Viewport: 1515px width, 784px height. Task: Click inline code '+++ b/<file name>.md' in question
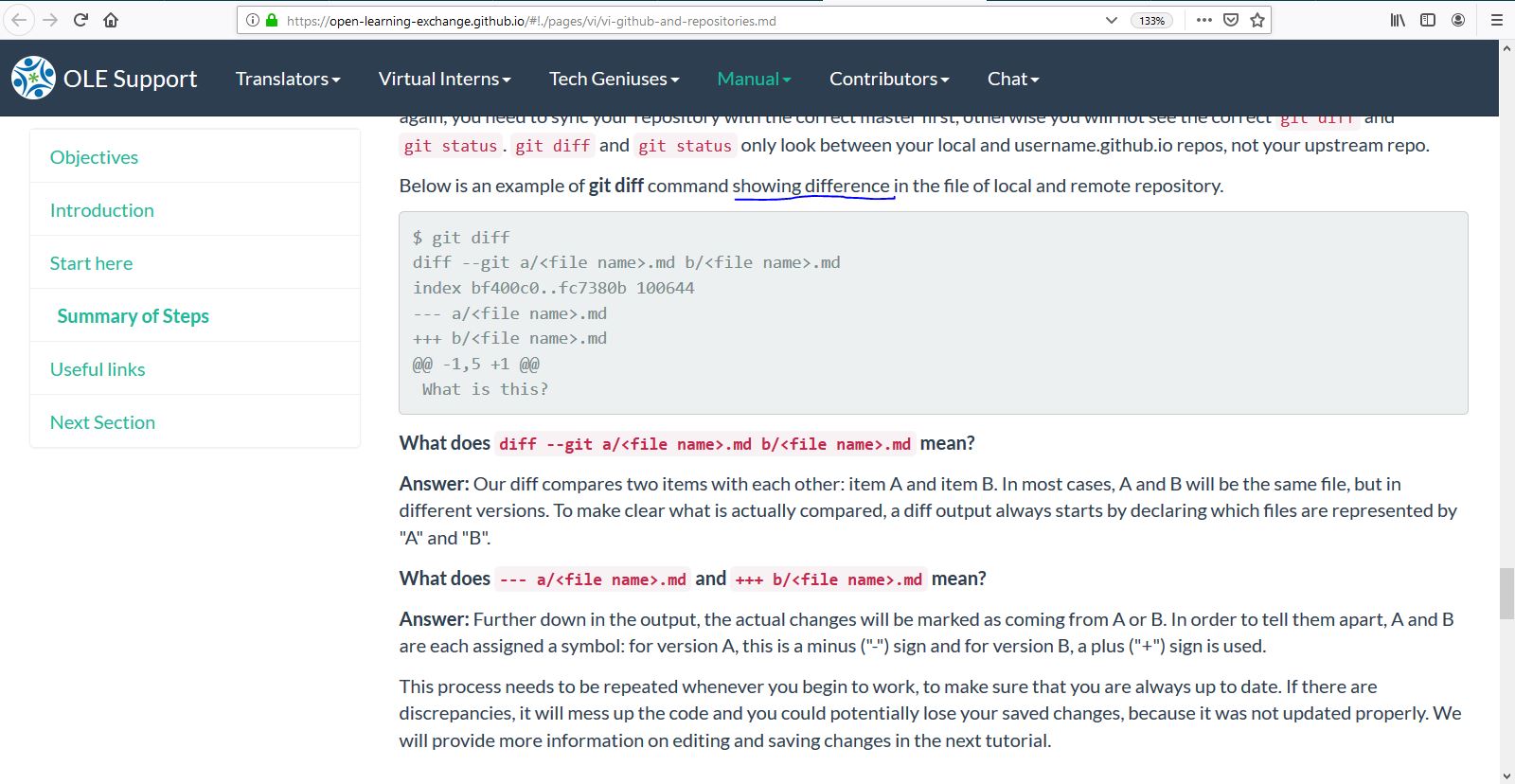(x=829, y=579)
